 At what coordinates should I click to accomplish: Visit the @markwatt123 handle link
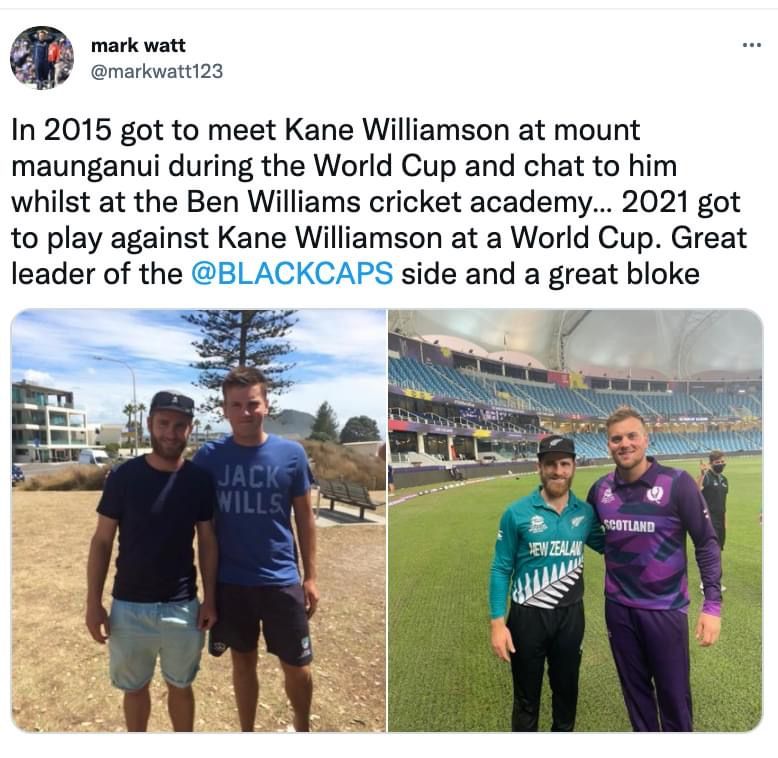click(x=157, y=71)
